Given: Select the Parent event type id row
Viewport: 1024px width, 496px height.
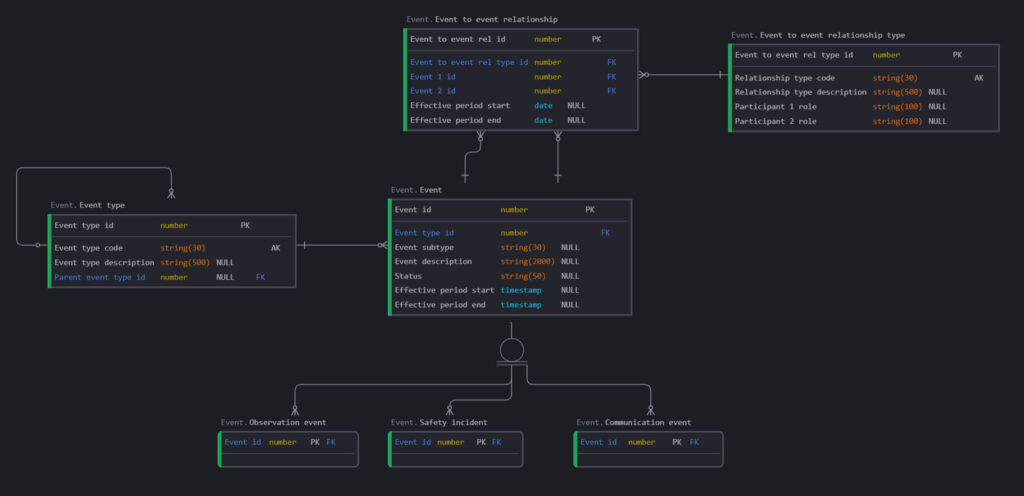Looking at the screenshot, I should click(100, 277).
